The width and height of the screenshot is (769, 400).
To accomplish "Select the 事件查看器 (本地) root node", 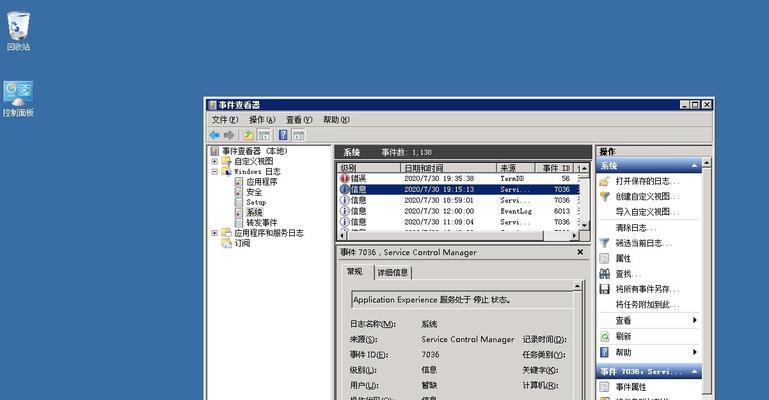I will 255,151.
